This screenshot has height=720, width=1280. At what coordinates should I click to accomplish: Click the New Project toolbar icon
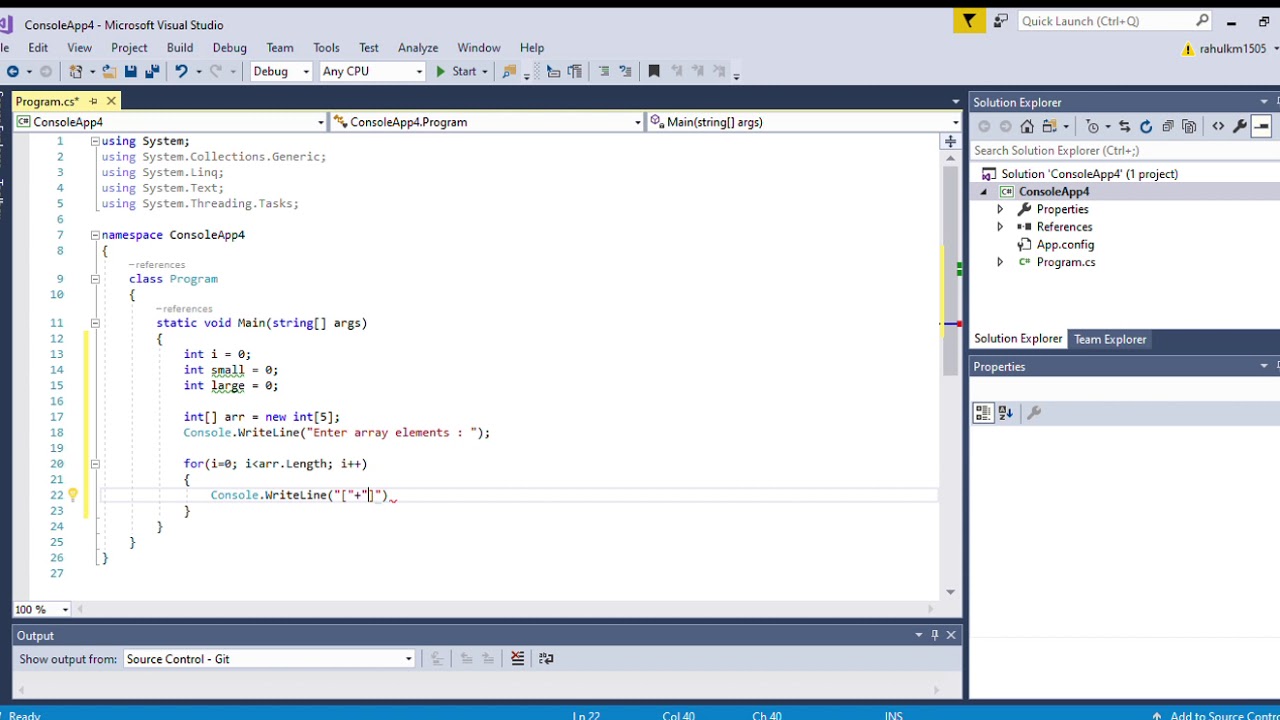click(76, 71)
